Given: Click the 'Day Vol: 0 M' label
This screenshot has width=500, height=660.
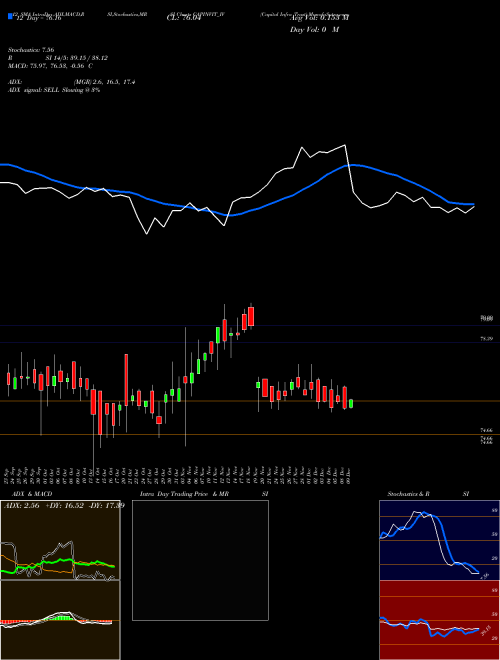Looking at the screenshot, I should pyautogui.click(x=314, y=30).
